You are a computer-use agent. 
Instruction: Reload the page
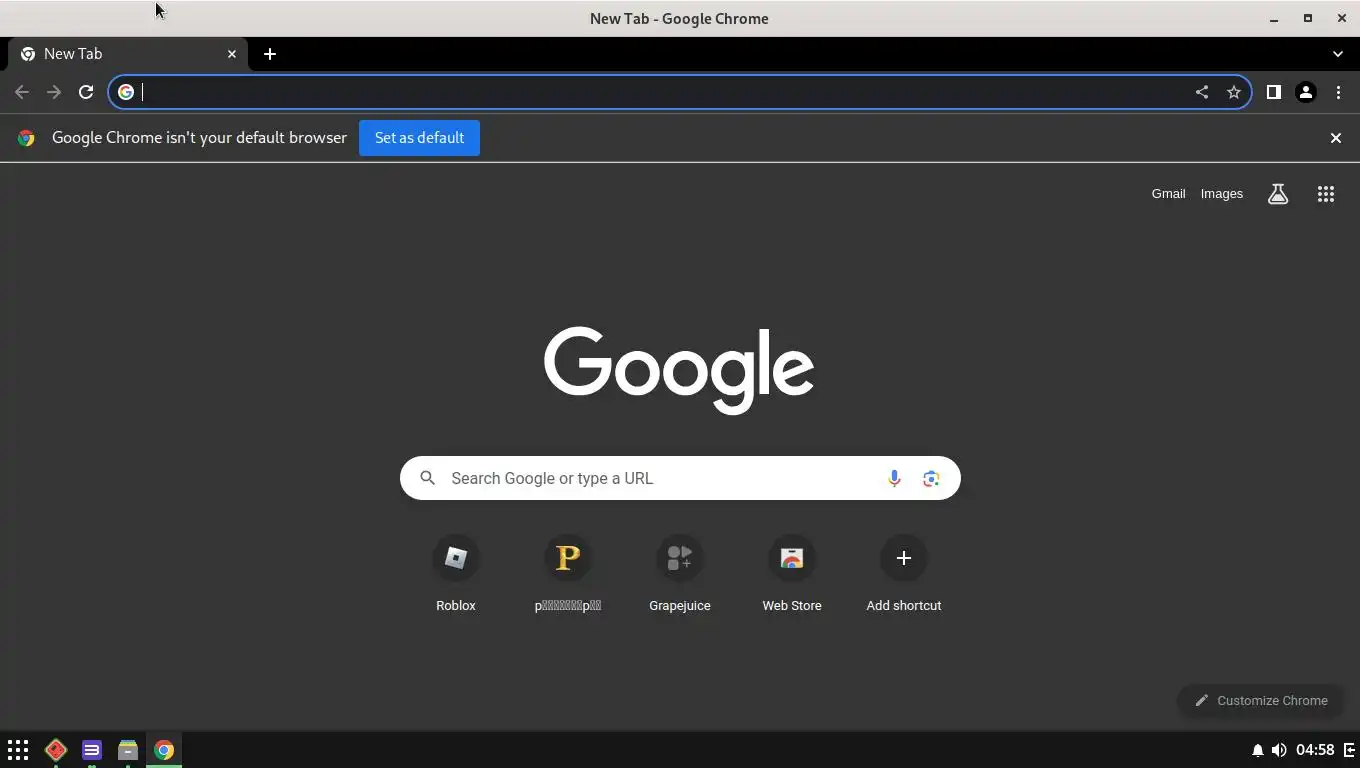86,92
